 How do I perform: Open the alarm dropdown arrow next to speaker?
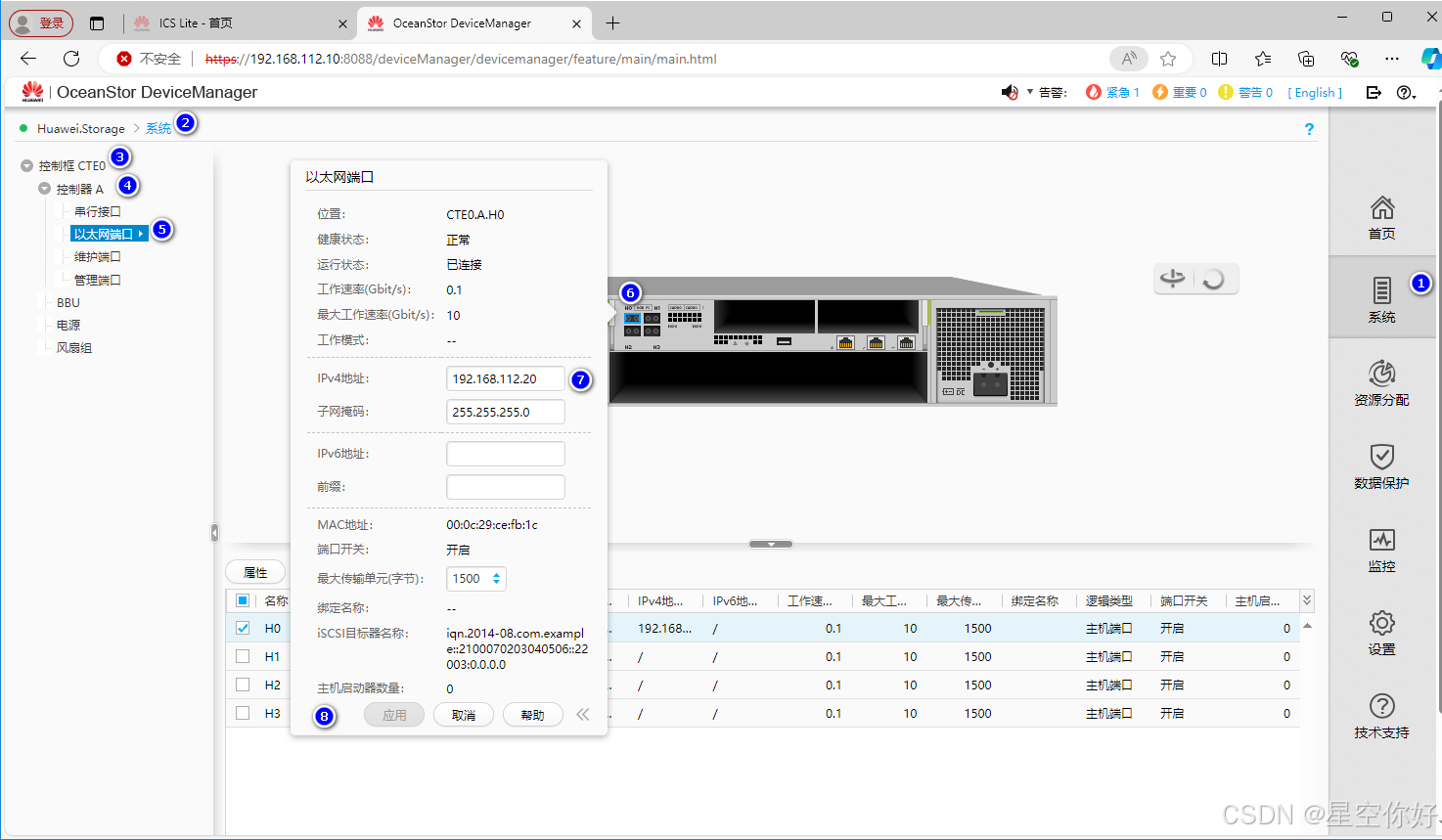pos(1029,92)
